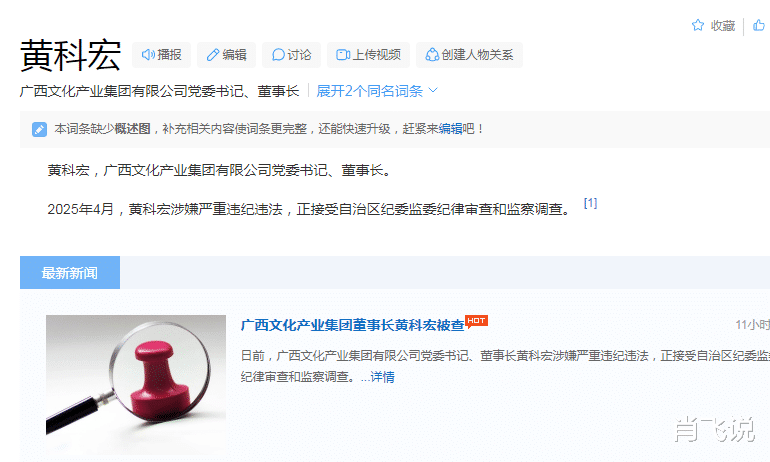
Task: Expand the 展开2个同名词条 chevron arrow
Action: 433,90
